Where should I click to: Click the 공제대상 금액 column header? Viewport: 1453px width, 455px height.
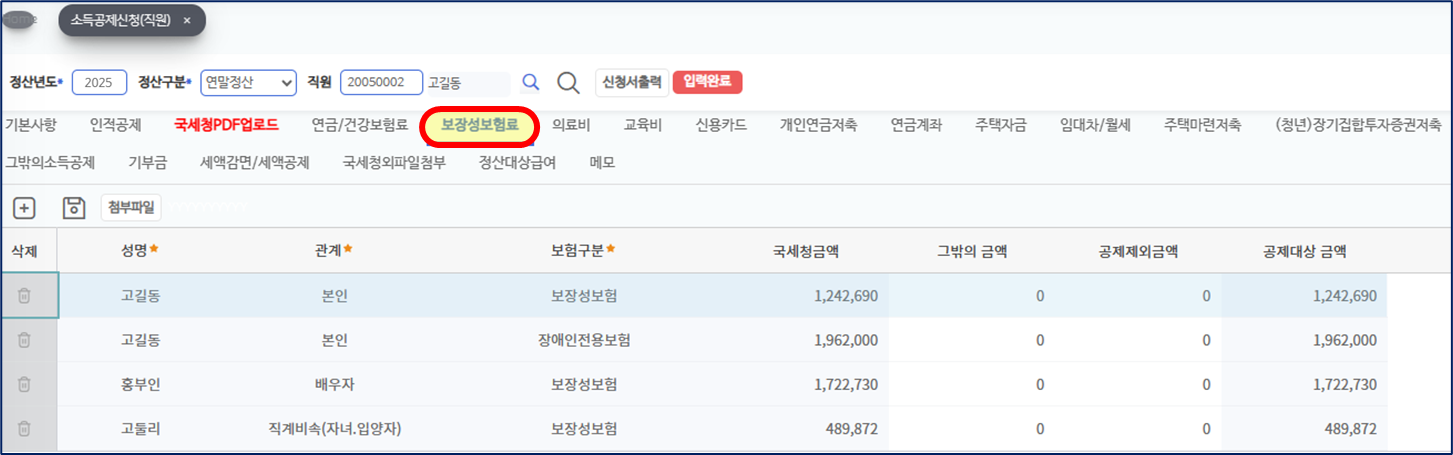click(x=1304, y=250)
